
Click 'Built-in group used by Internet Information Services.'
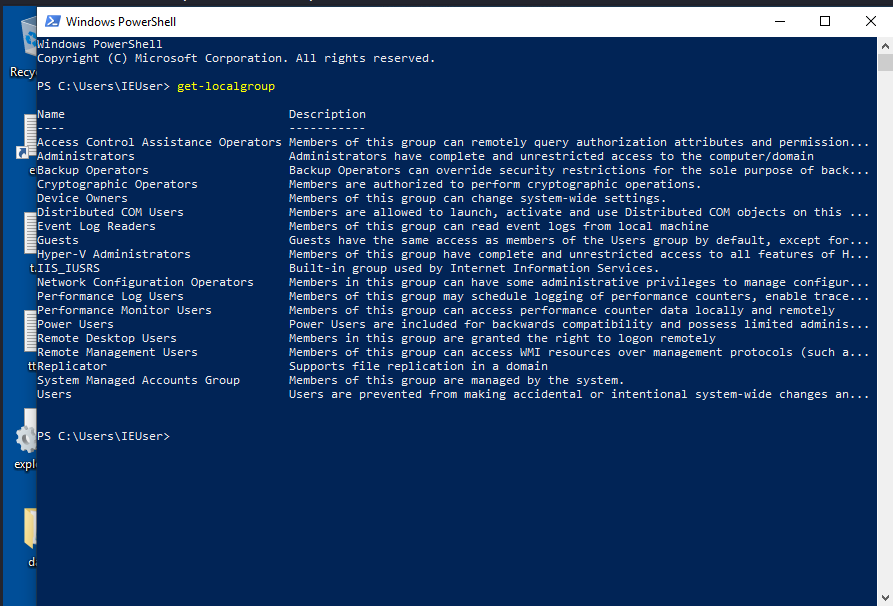474,268
